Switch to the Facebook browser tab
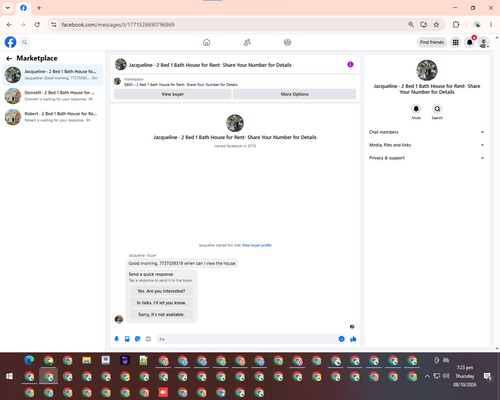 [x=23, y=8]
